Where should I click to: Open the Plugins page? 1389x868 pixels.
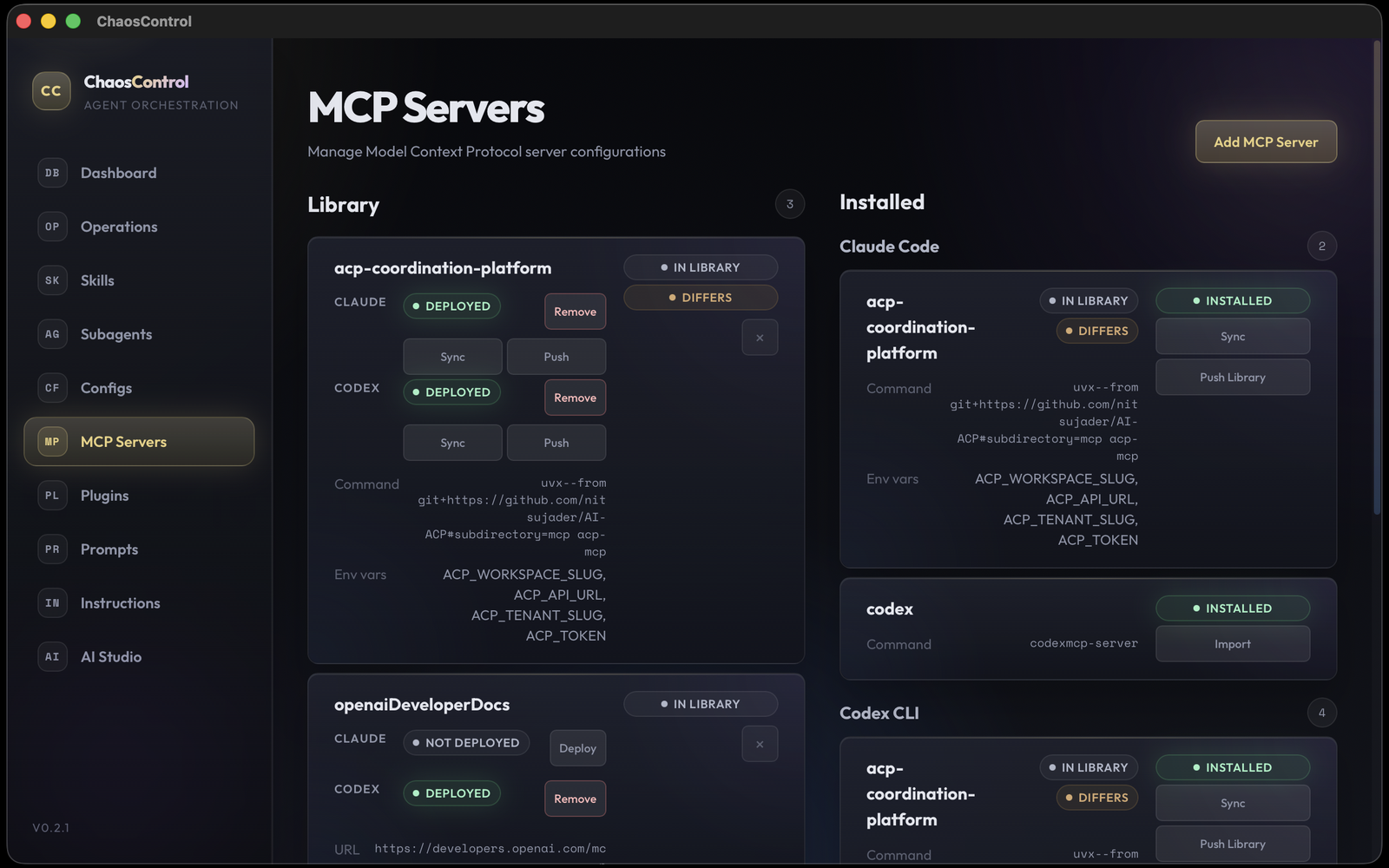139,496
